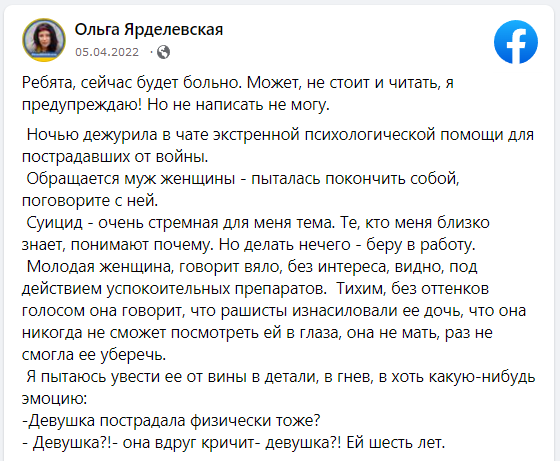
Task: Click the text "поговорите с ней."
Action: click(90, 201)
